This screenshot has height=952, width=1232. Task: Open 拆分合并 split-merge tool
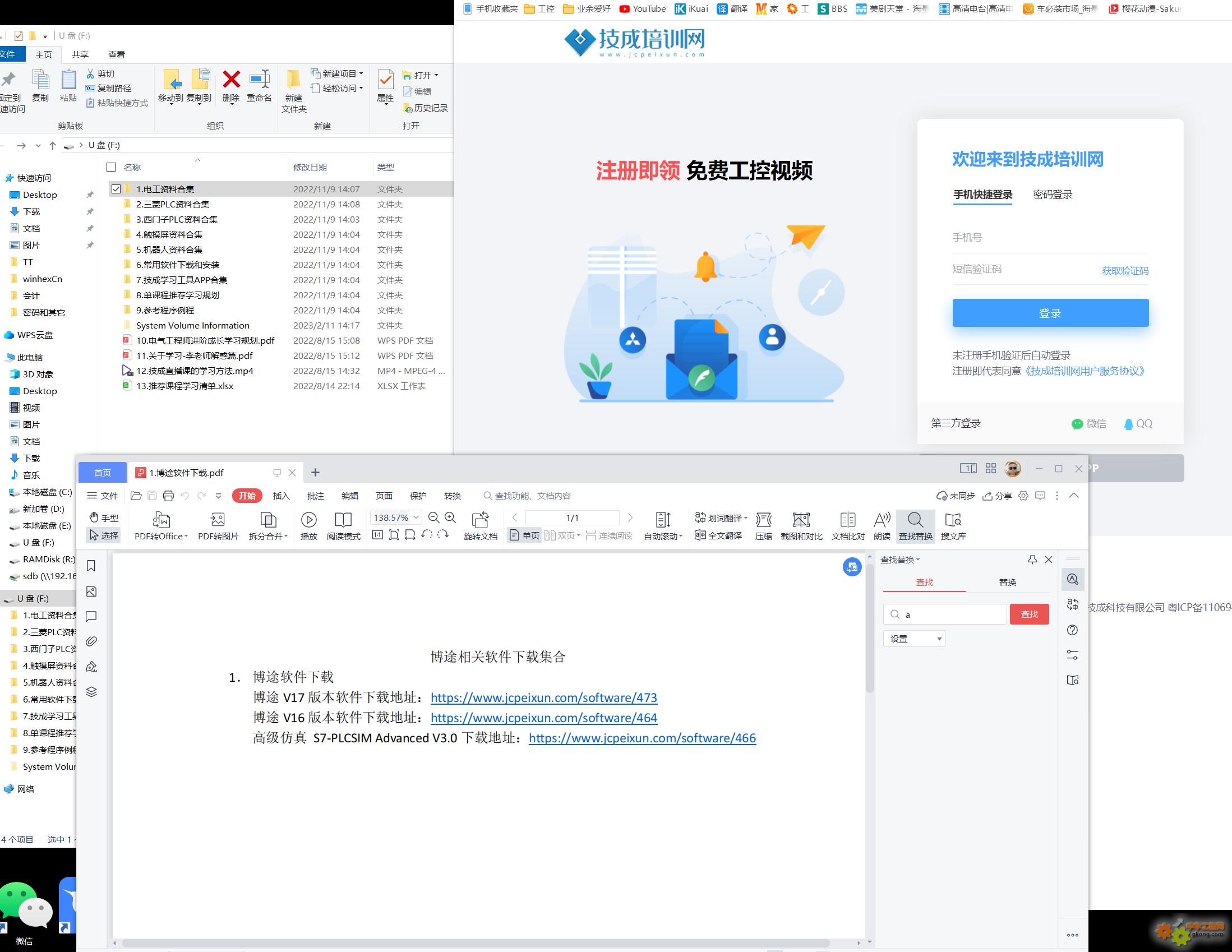point(268,519)
